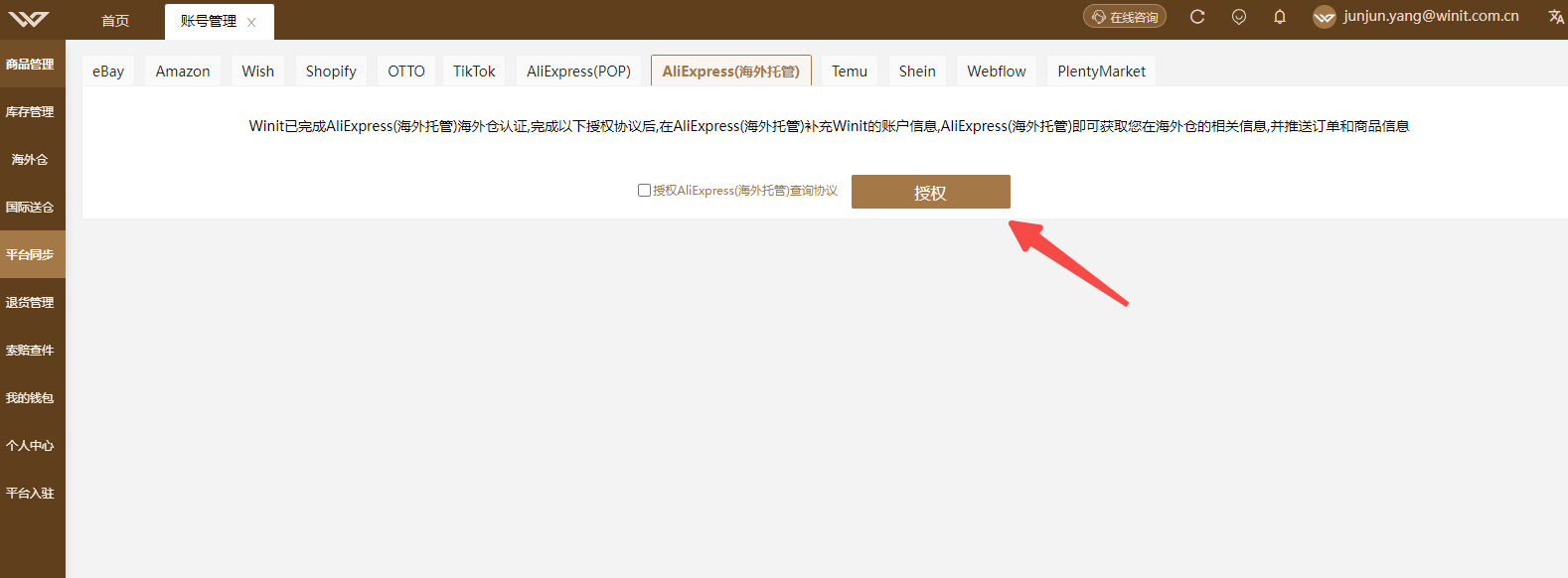The height and width of the screenshot is (578, 1568).
Task: Open 退货管理 in the sidebar
Action: tap(33, 302)
